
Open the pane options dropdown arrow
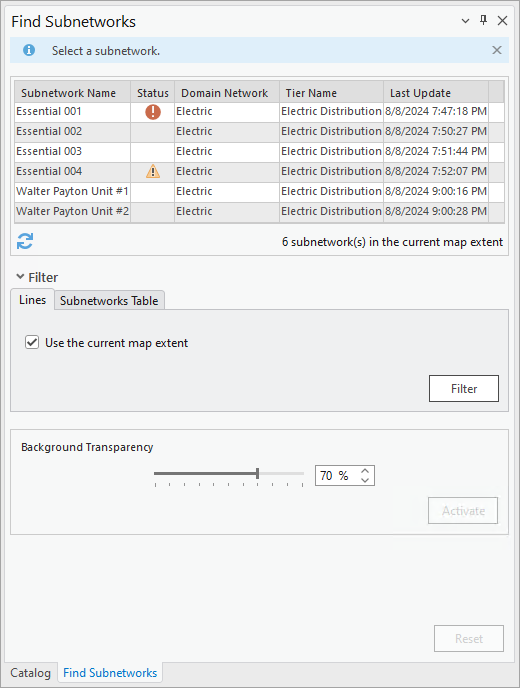466,21
